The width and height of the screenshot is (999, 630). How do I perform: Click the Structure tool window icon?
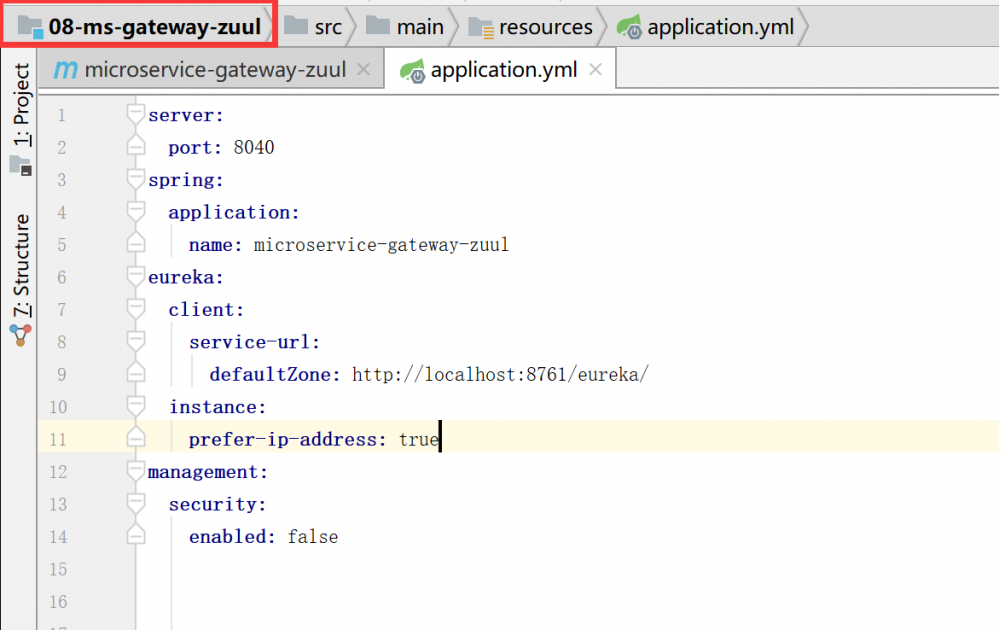click(x=21, y=334)
